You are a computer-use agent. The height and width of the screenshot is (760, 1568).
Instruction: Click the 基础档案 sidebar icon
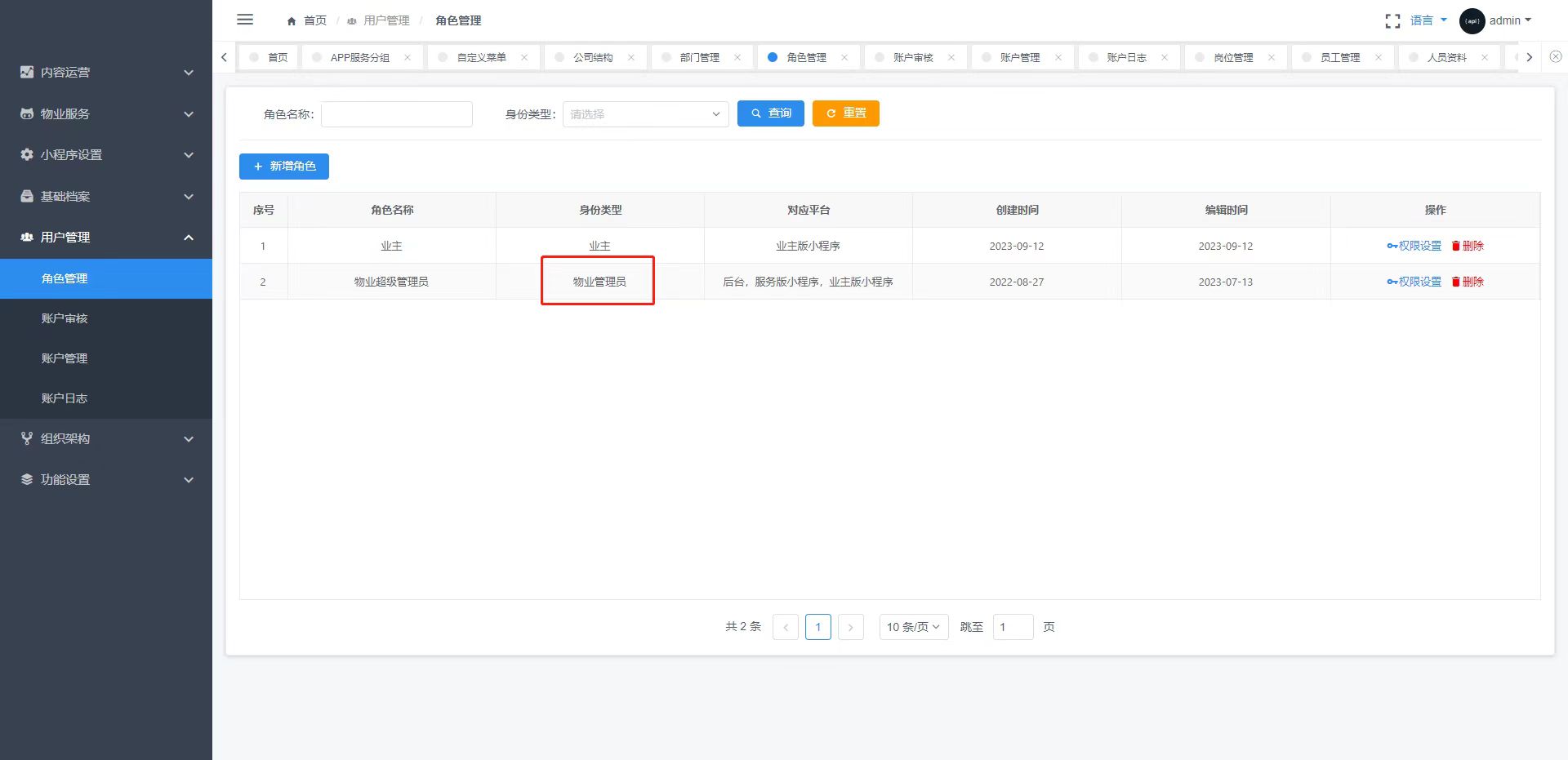[x=27, y=196]
